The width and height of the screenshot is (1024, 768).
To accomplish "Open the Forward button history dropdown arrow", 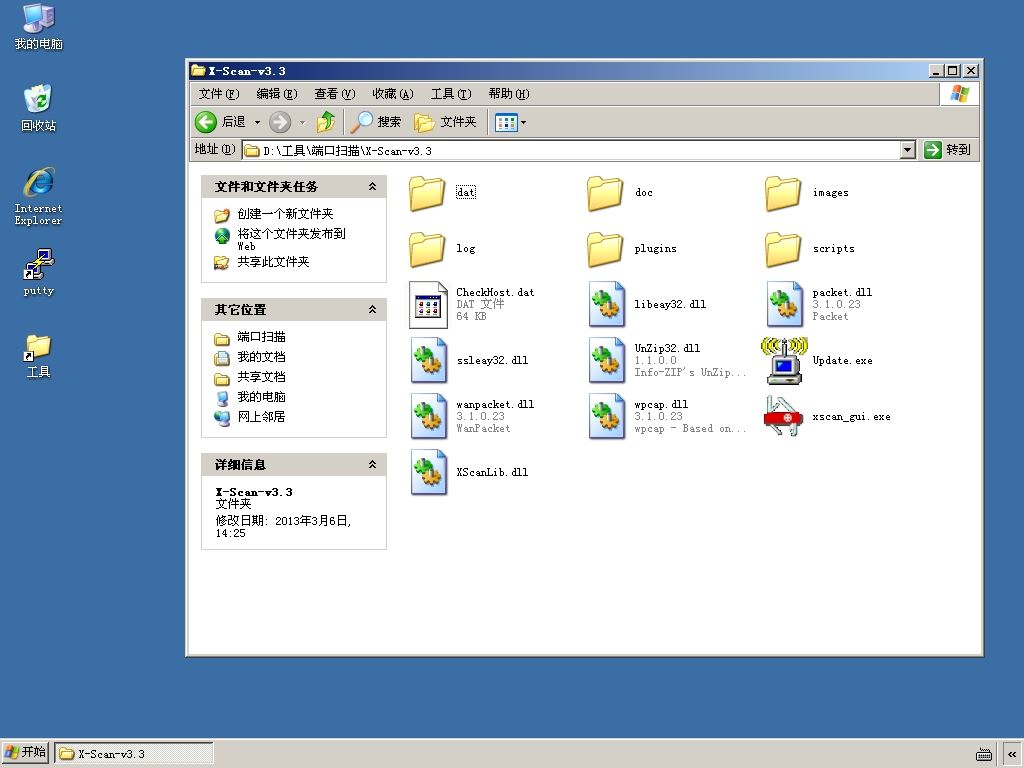I will 302,123.
